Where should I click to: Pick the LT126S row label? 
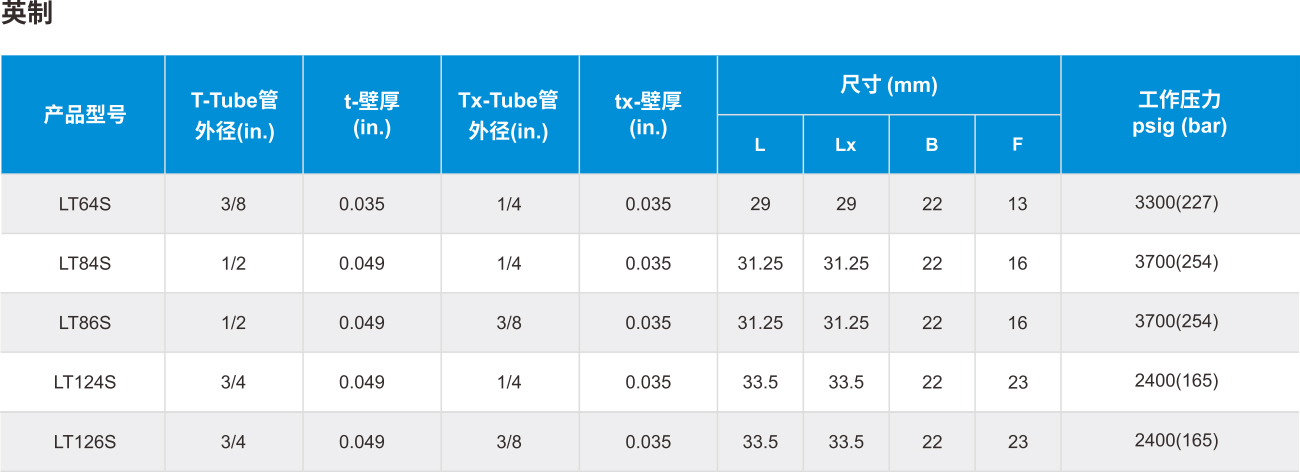click(84, 442)
